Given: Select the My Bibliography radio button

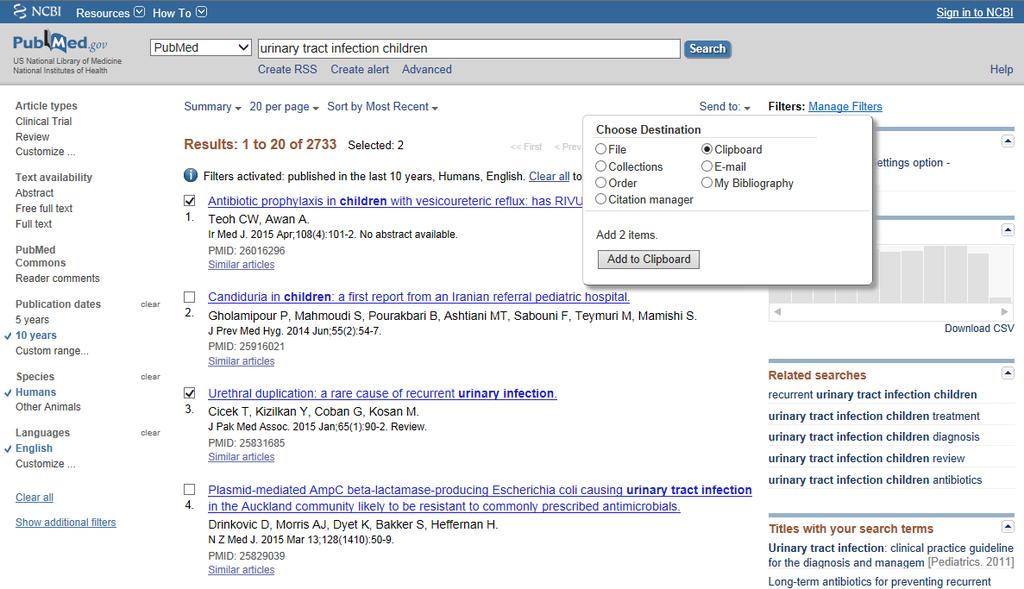Looking at the screenshot, I should pyautogui.click(x=707, y=183).
